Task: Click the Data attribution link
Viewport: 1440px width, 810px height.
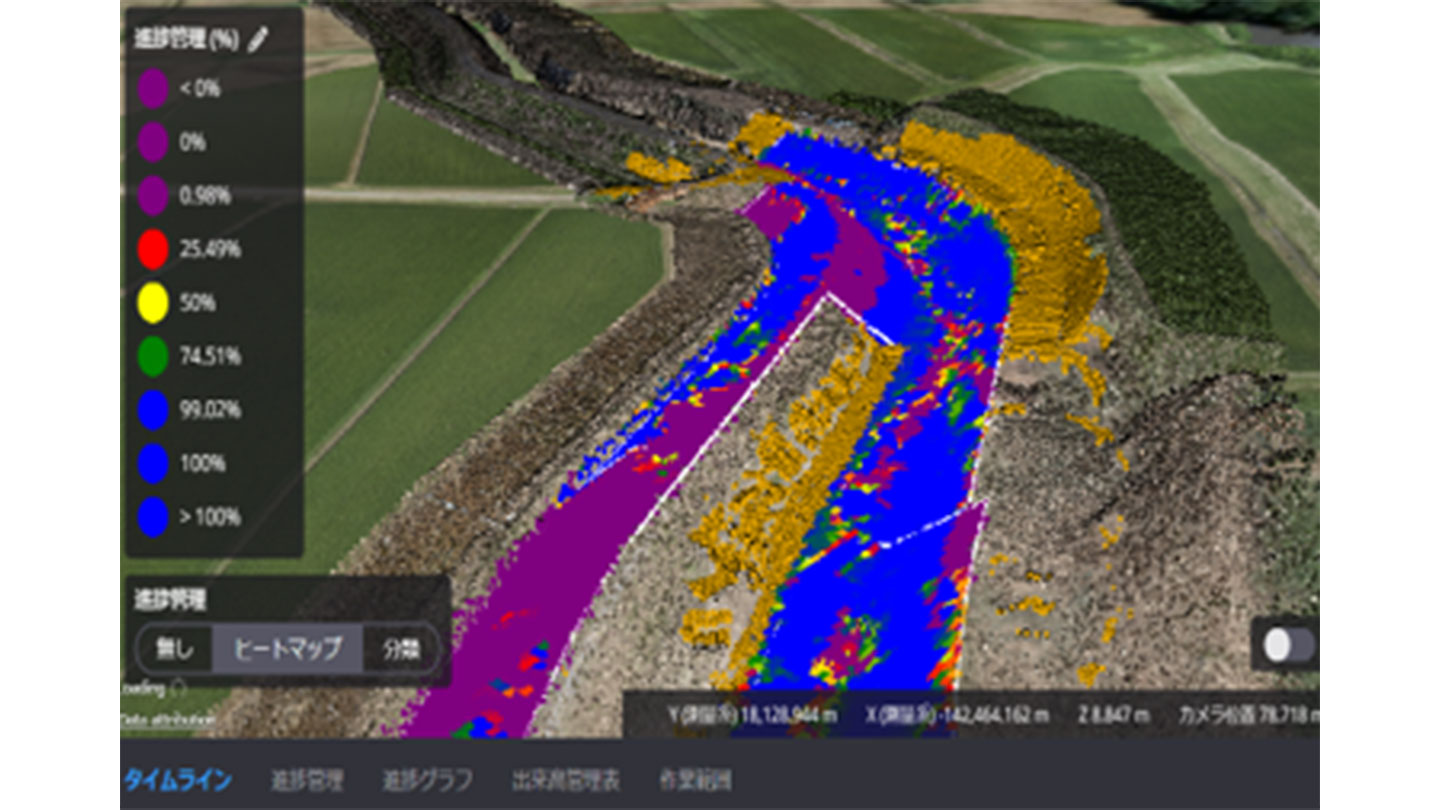Action: click(167, 719)
